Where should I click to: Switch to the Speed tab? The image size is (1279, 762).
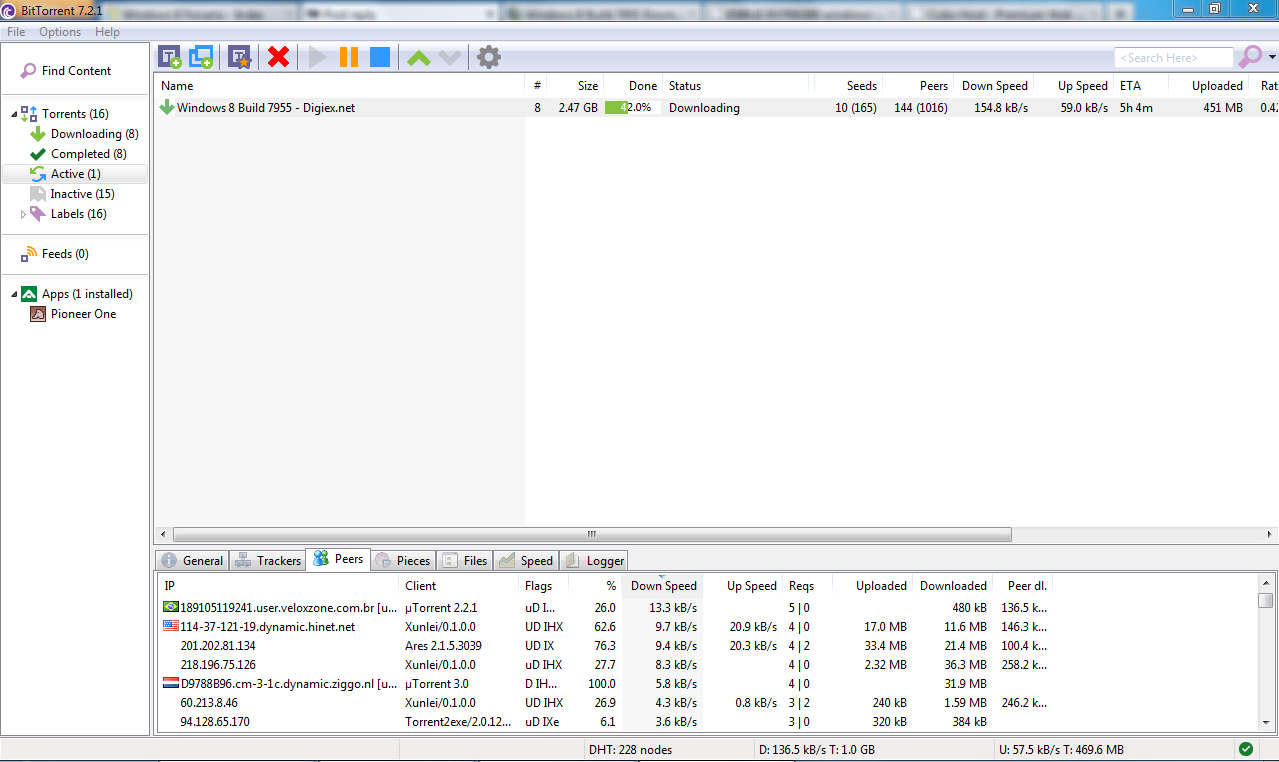pyautogui.click(x=526, y=561)
